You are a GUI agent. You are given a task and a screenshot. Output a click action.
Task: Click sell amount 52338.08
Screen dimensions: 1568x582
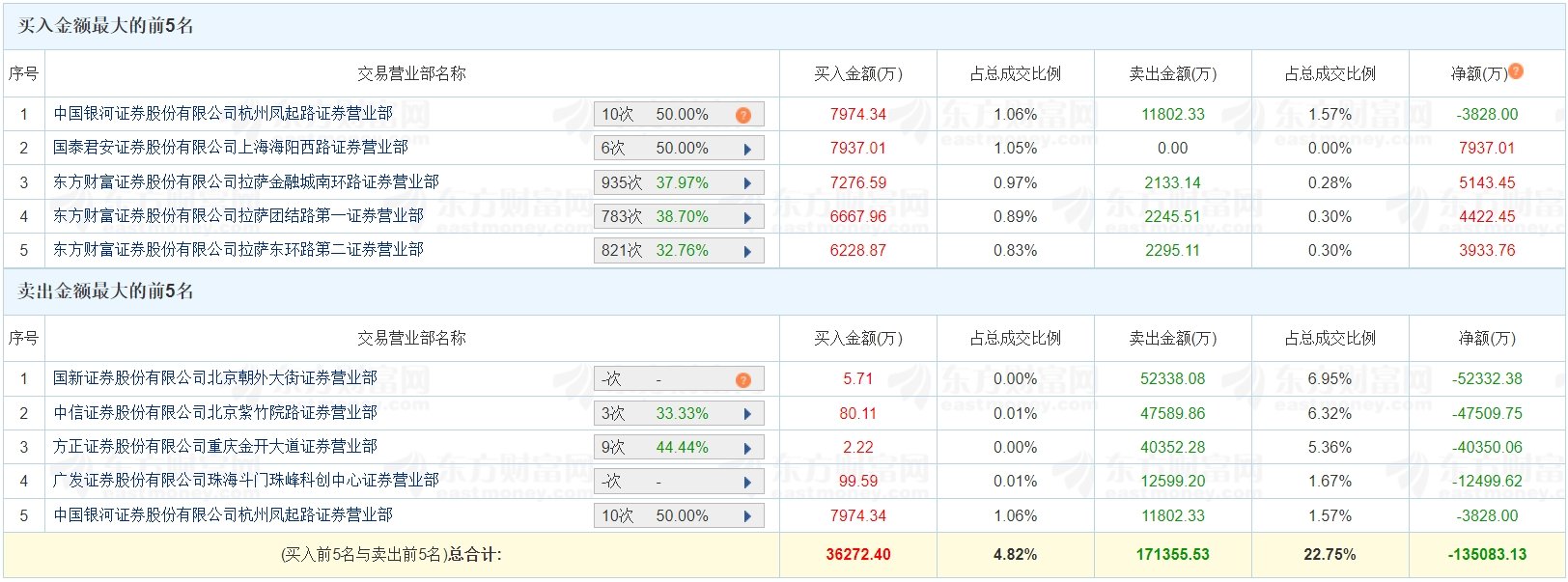point(1172,379)
